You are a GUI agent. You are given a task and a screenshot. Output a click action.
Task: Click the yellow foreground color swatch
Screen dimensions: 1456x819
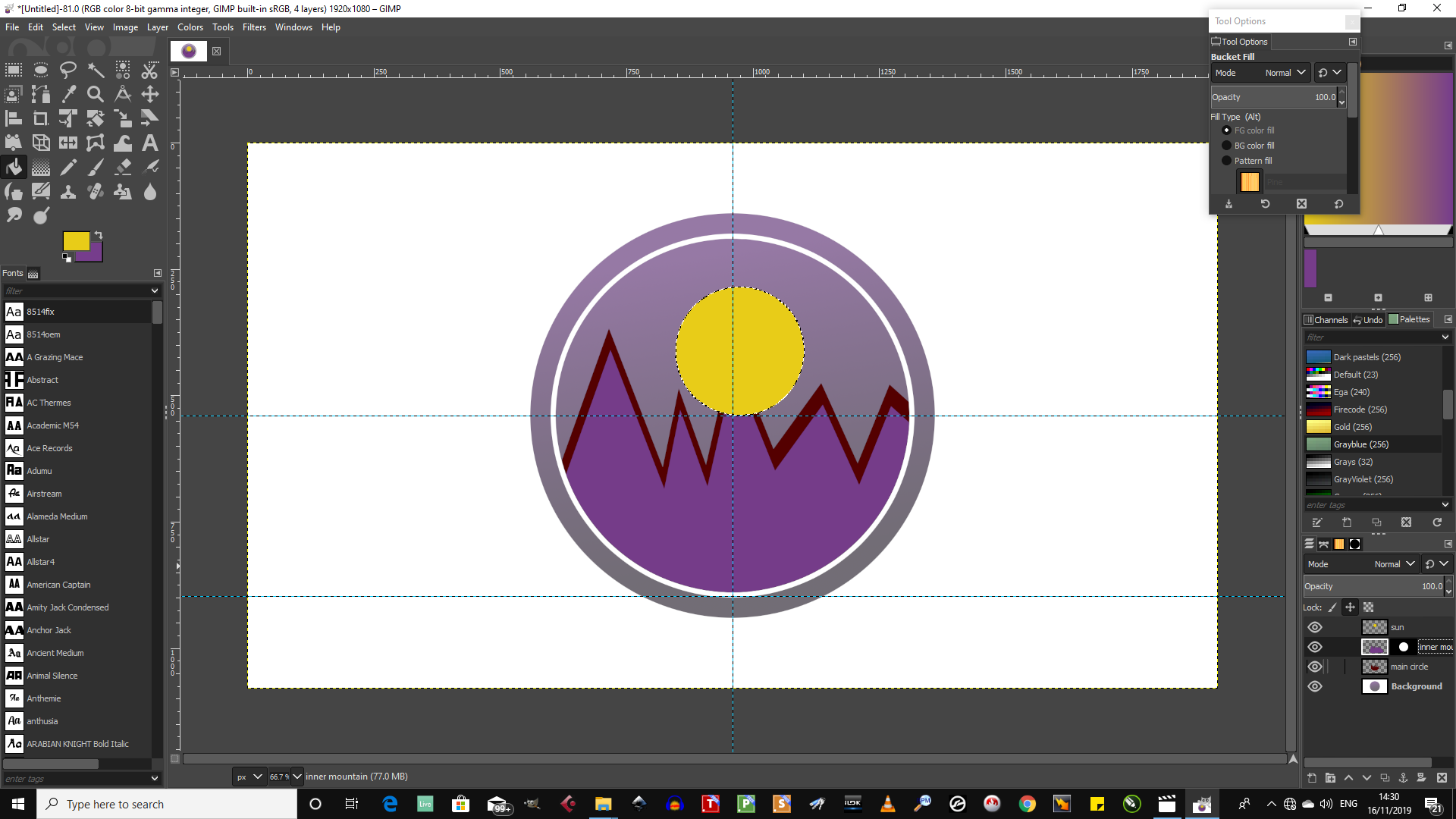click(74, 240)
